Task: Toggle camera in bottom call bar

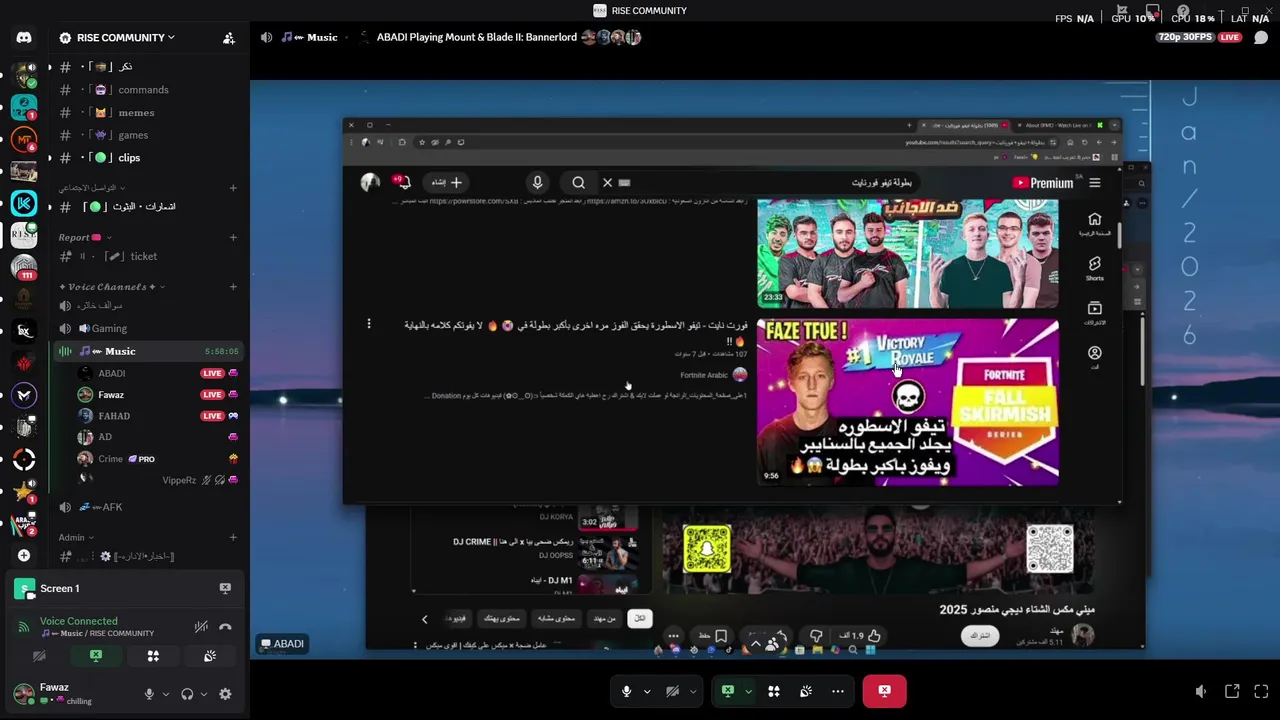Action: click(673, 691)
